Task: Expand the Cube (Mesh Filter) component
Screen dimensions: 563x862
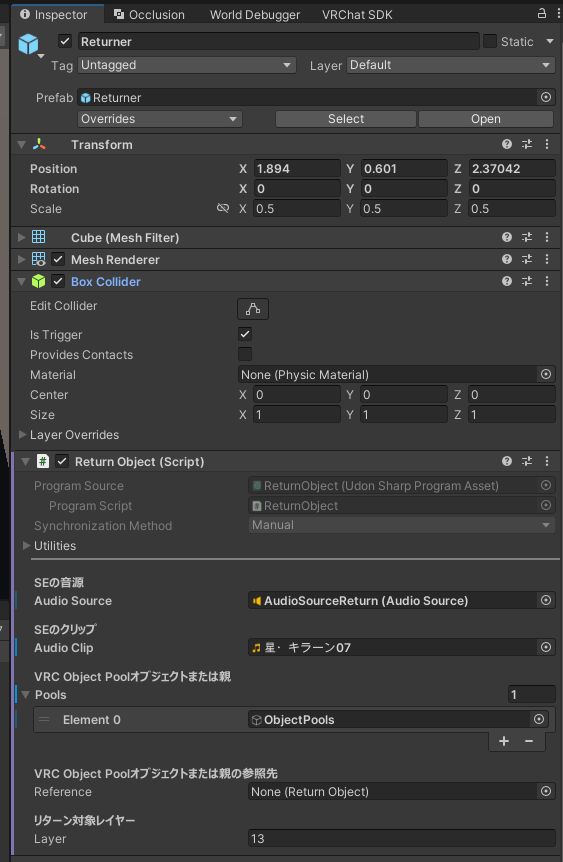Action: 21,237
